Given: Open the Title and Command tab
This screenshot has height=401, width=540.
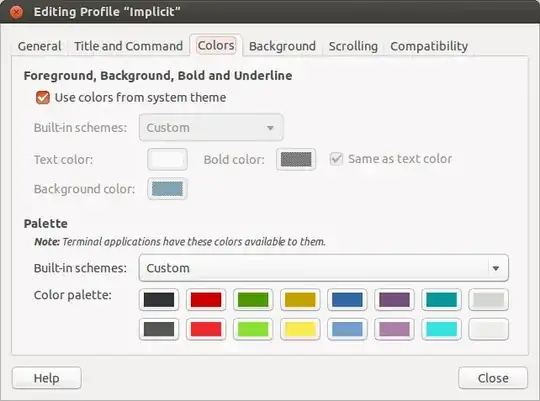Looking at the screenshot, I should coord(128,46).
